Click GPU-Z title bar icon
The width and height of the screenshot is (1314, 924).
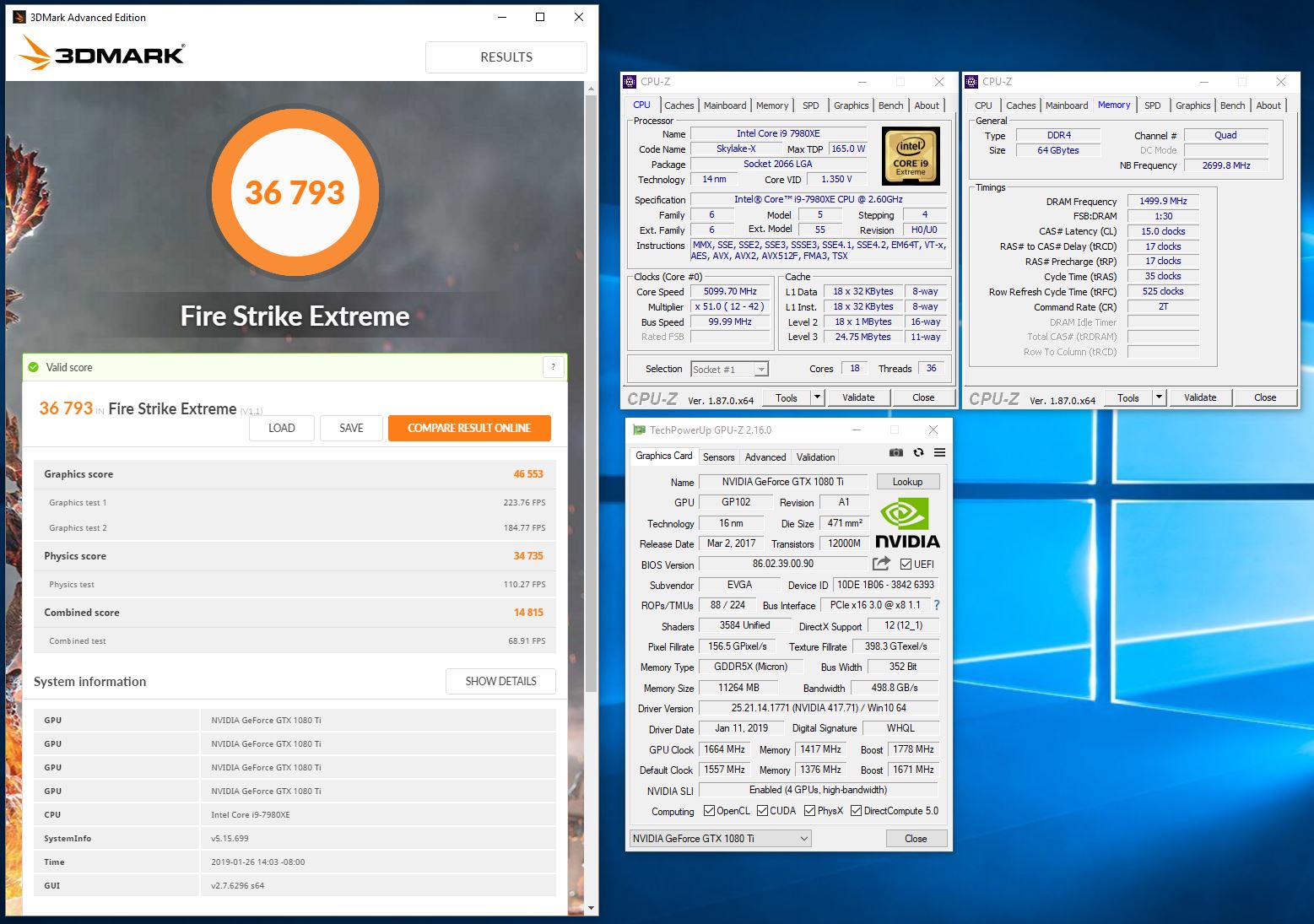tap(639, 430)
